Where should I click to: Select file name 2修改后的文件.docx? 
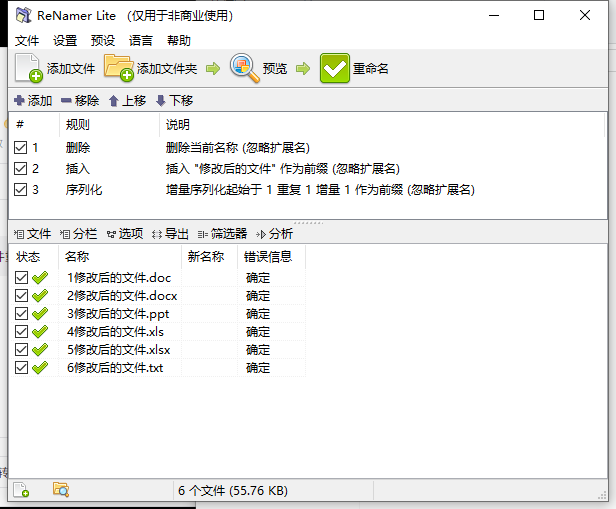point(122,296)
